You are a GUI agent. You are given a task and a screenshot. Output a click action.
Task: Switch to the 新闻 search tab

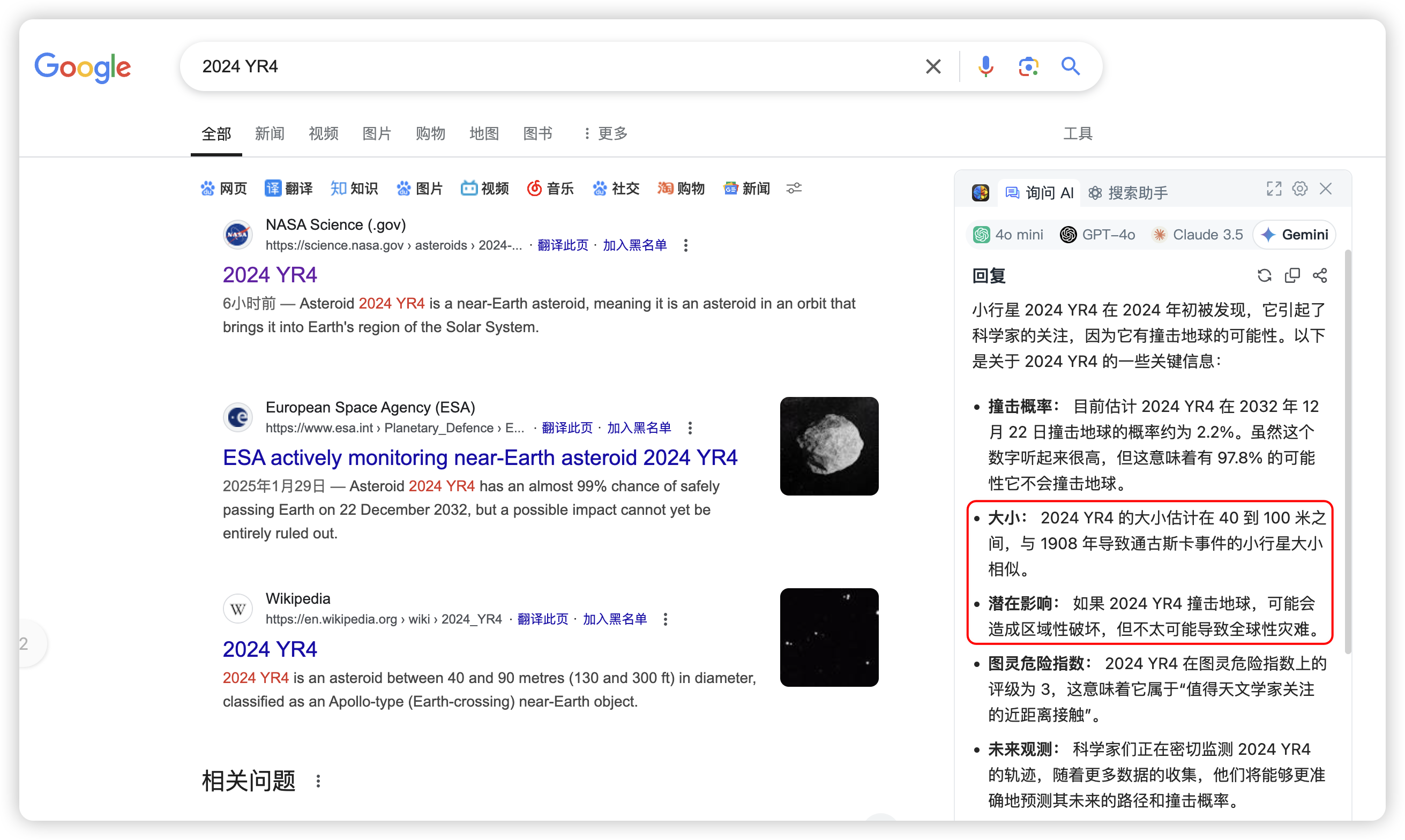tap(270, 133)
